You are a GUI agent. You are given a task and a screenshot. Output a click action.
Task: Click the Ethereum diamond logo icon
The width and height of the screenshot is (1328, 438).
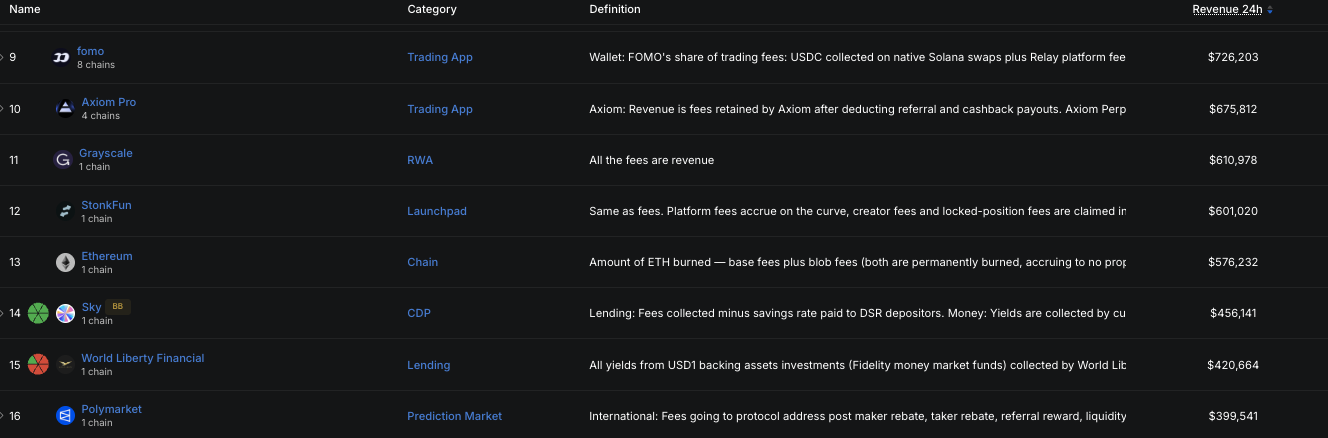pyautogui.click(x=65, y=263)
